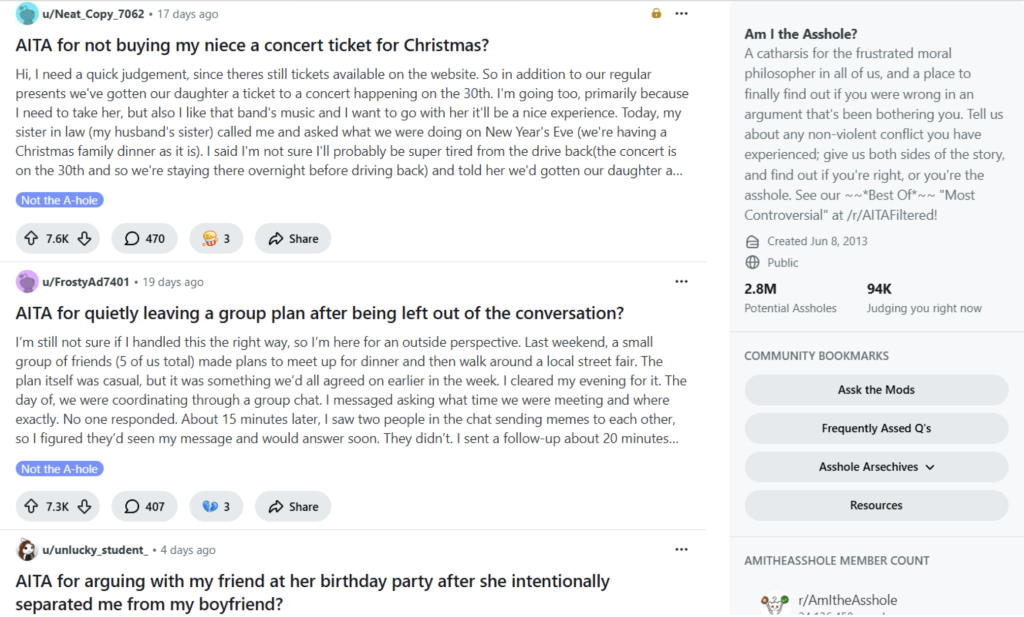Share the group plan post
Screen dimensions: 1024x617
tap(292, 507)
